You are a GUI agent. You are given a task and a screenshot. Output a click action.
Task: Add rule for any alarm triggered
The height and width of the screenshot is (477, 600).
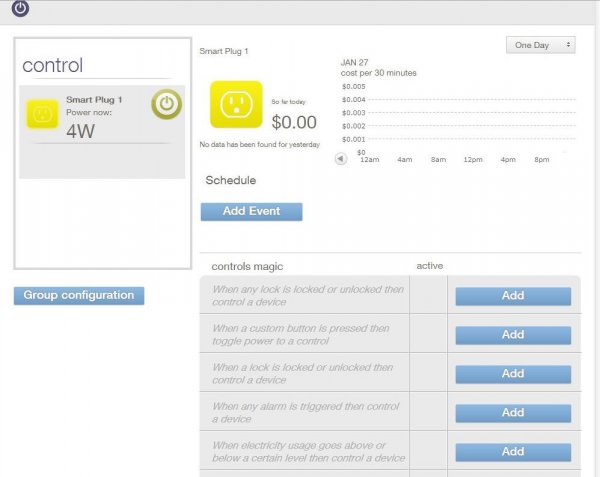tap(512, 413)
